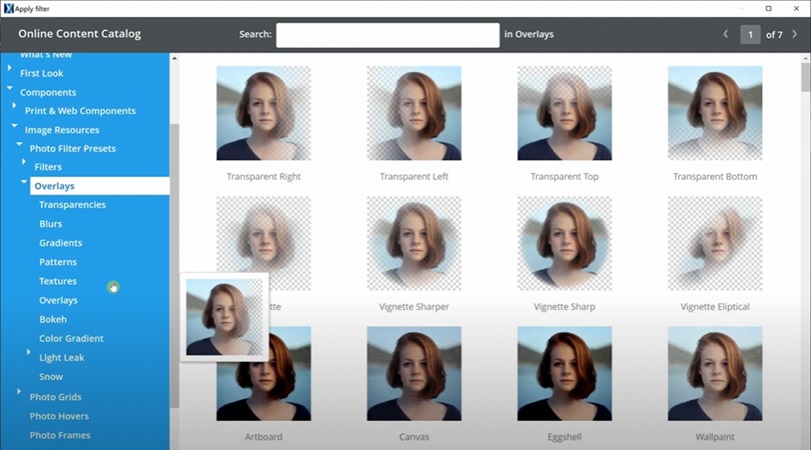
Task: Open the Bokeh subcategory
Action: point(53,320)
